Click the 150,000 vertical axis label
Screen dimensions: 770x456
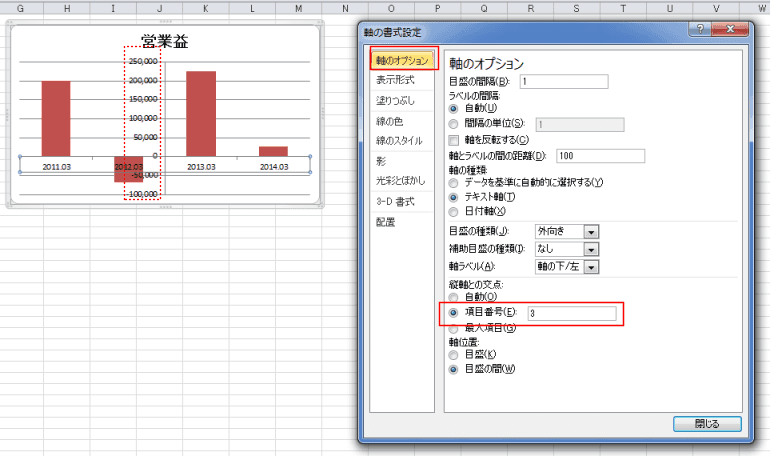tap(143, 99)
